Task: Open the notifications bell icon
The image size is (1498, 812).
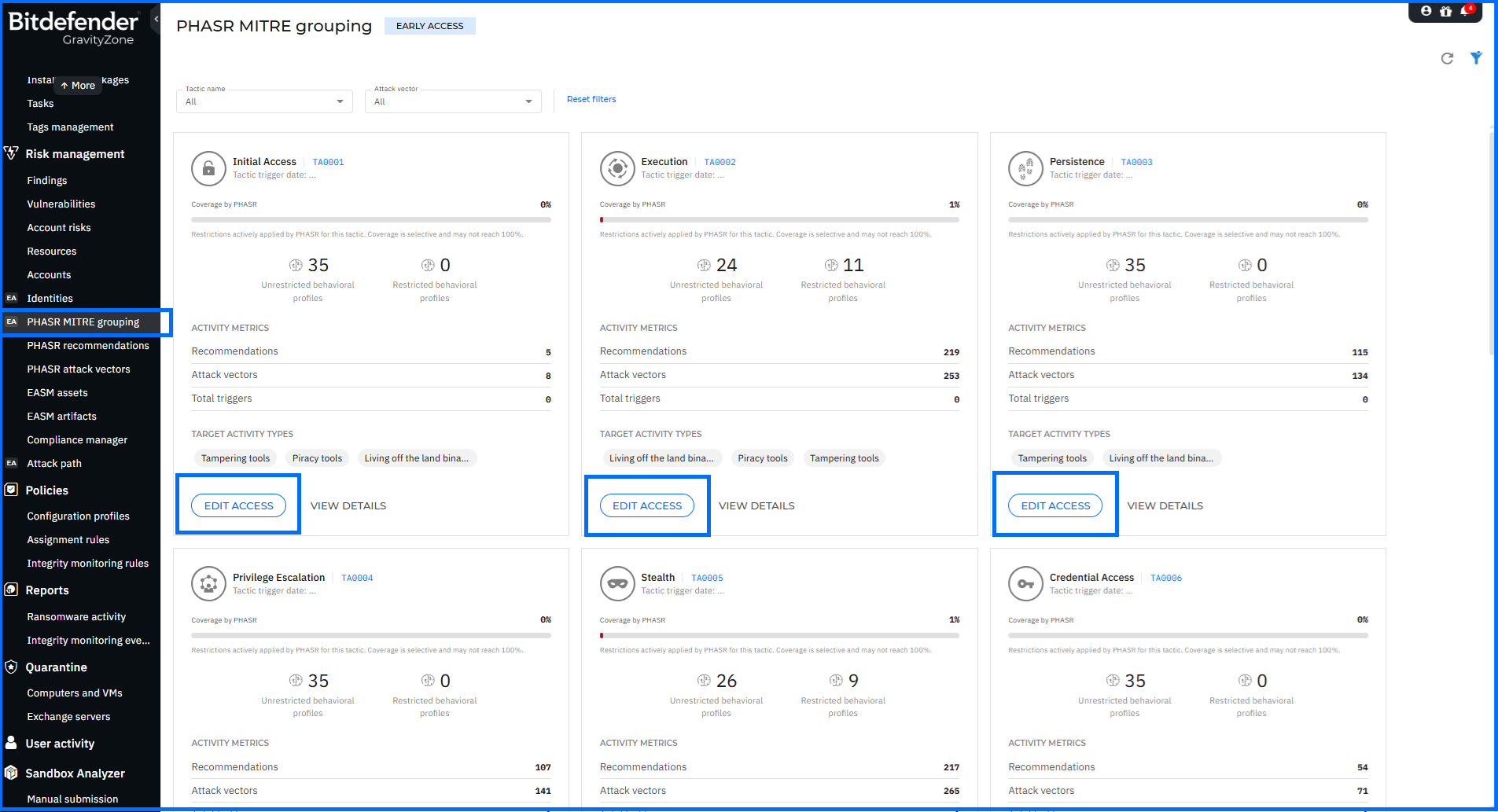Action: click(1466, 11)
